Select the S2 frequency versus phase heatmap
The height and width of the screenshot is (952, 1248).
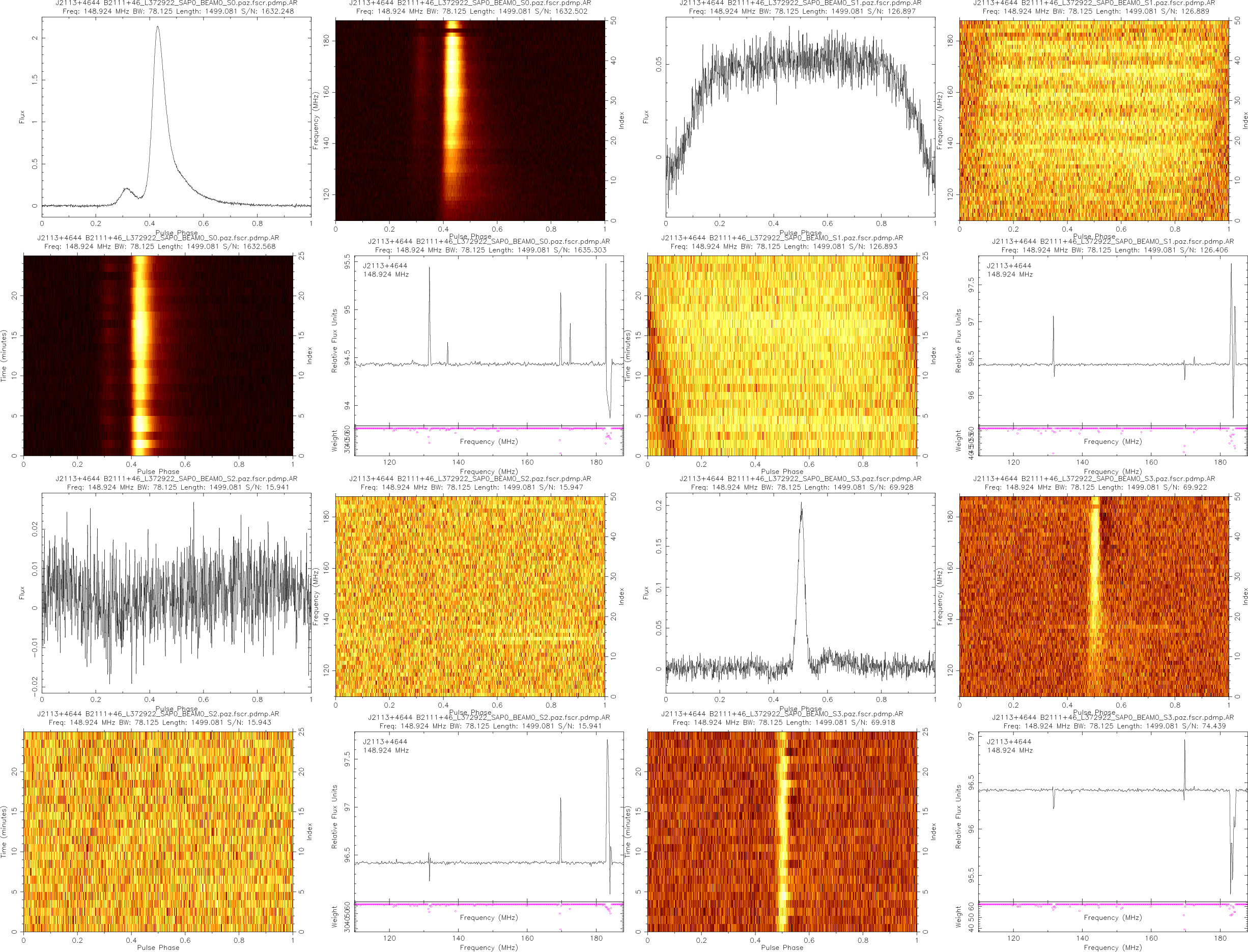pos(470,596)
